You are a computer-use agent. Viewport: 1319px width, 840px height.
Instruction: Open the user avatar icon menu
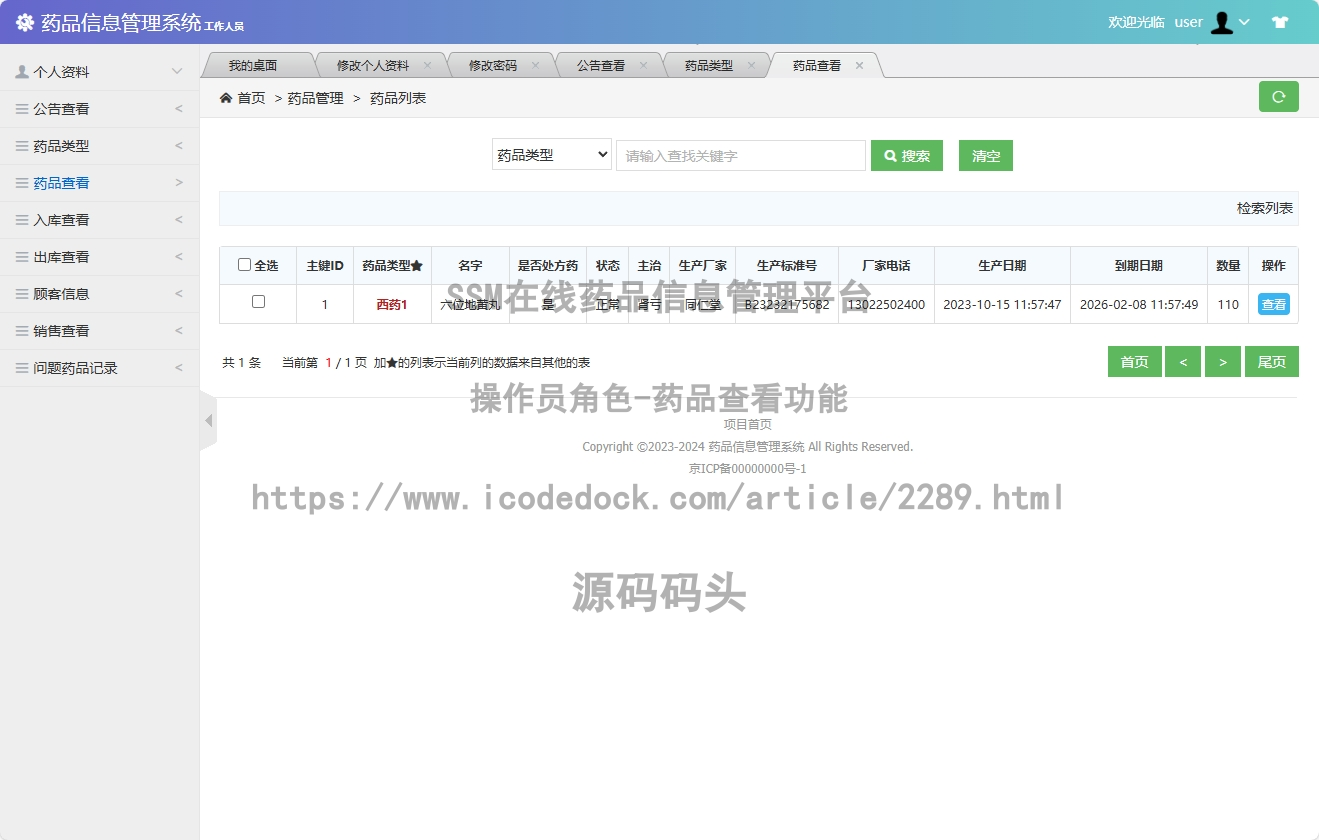pos(1221,22)
